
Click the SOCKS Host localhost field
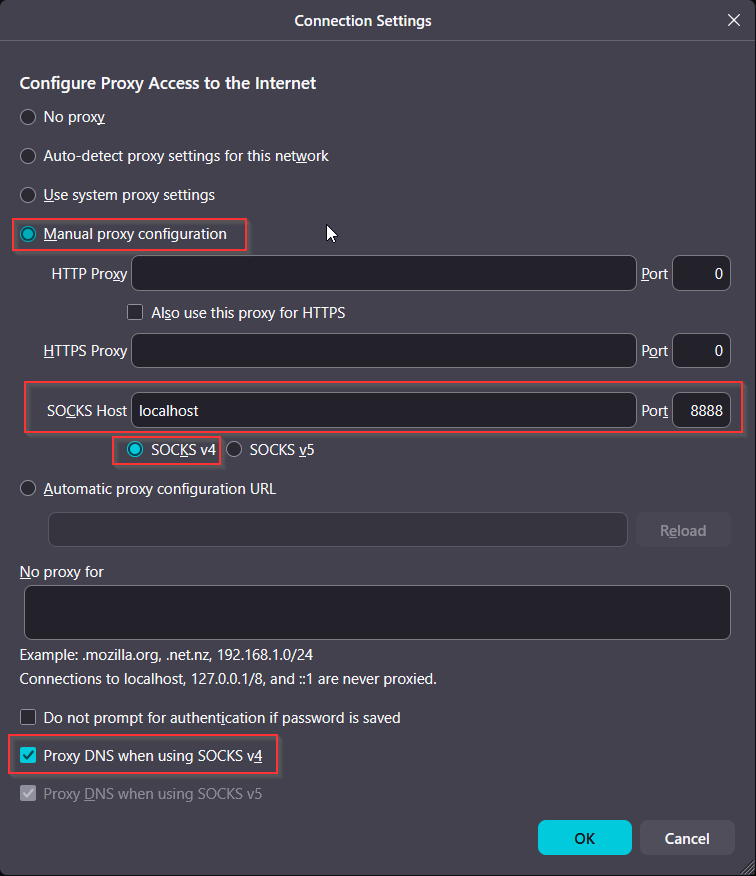[383, 410]
